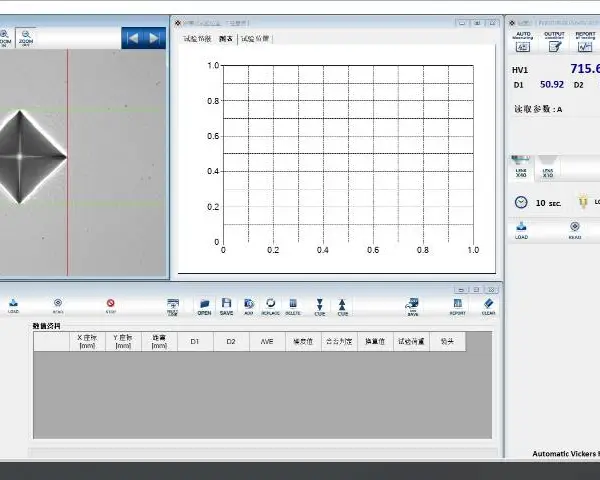Viewport: 600px width, 480px height.
Task: Click the ZOOM OUT magnifier icon
Action: [x=26, y=38]
